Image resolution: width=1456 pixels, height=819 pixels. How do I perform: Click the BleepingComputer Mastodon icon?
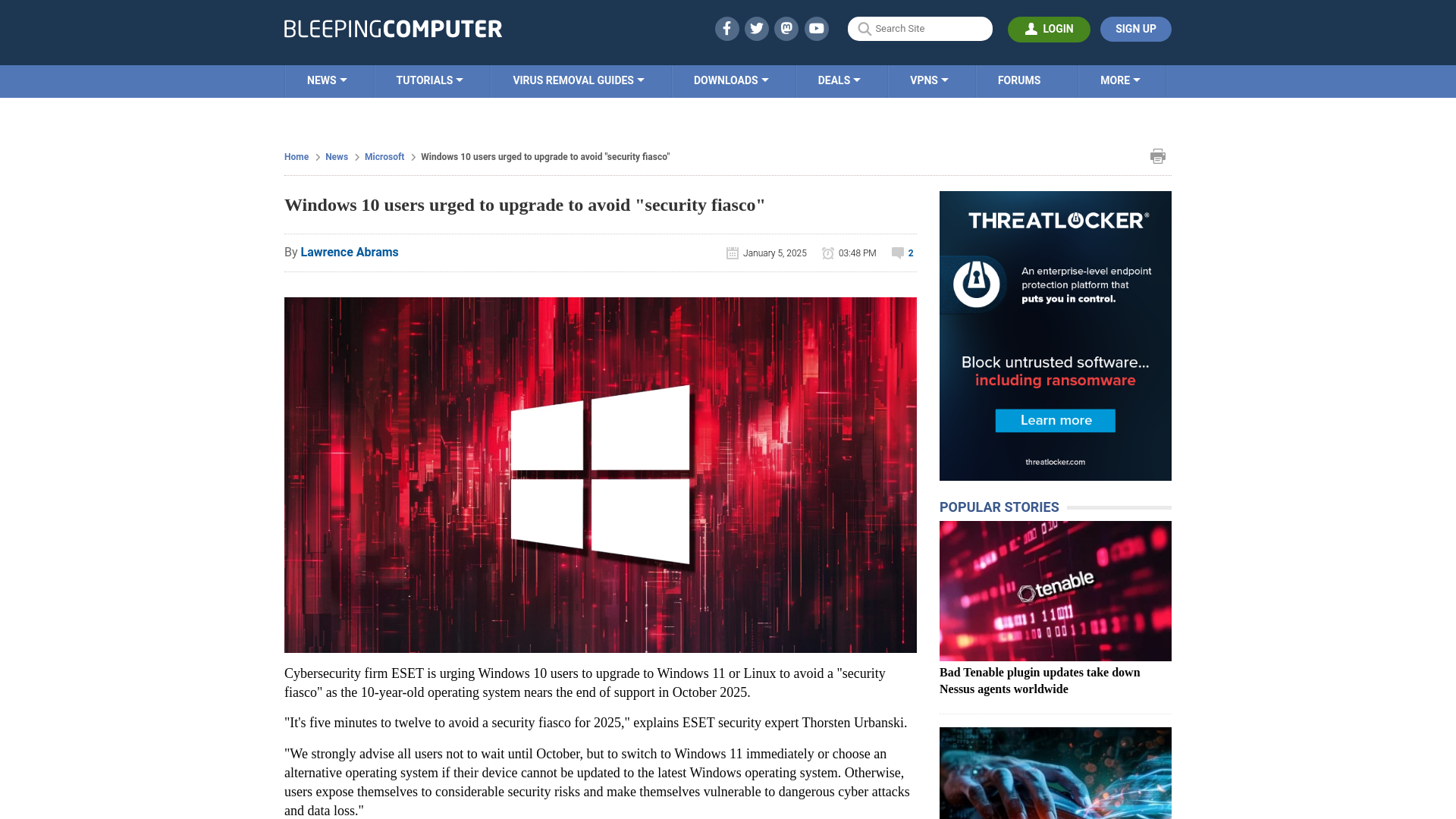(786, 28)
